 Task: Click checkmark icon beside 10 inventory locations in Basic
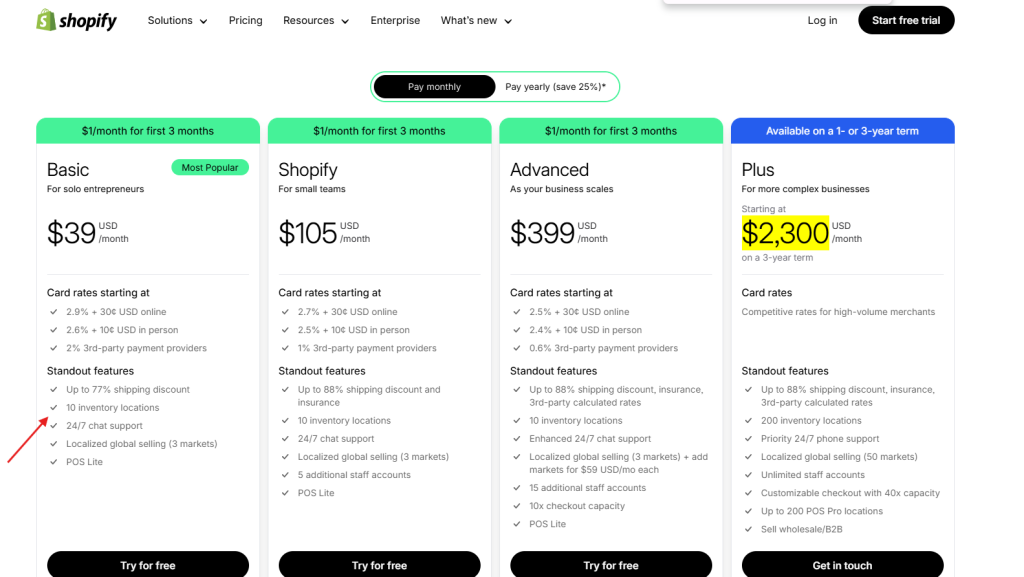(53, 408)
